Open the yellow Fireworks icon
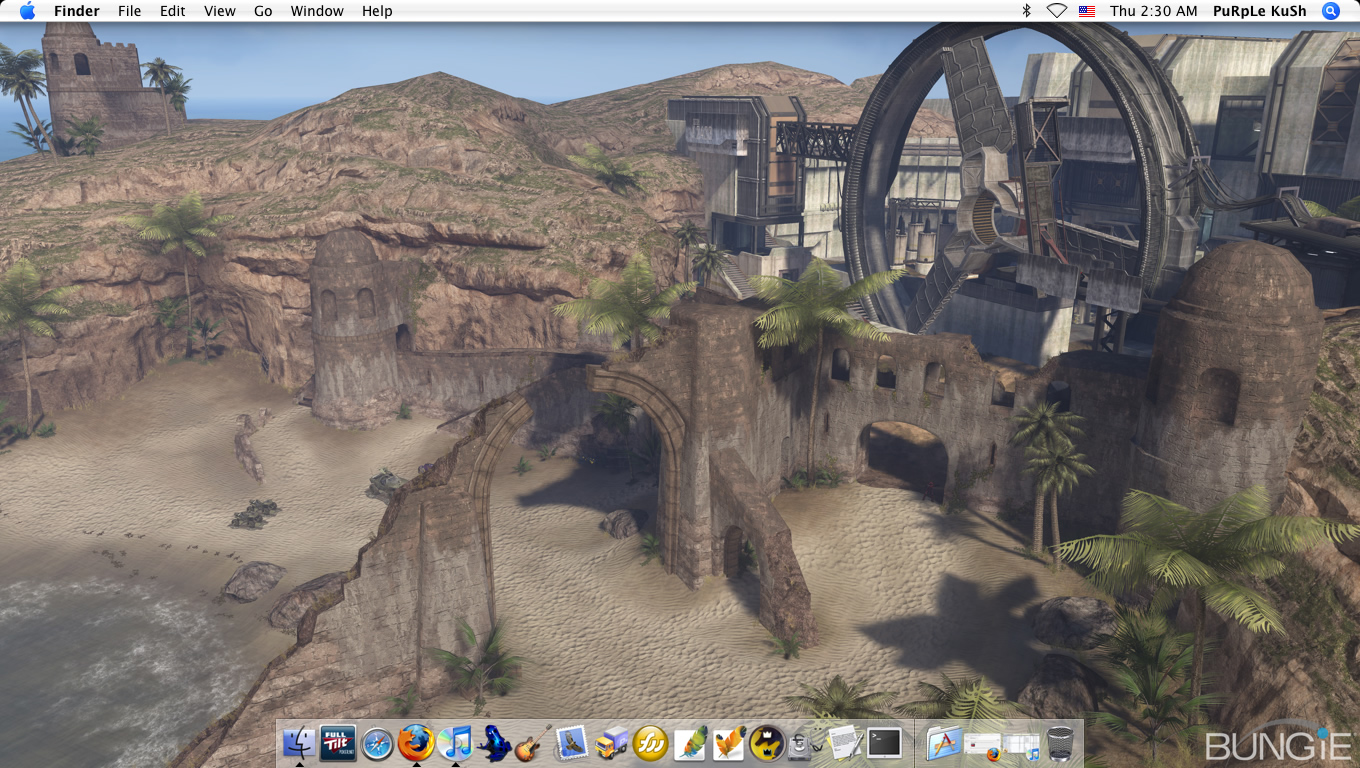This screenshot has height=768, width=1360. click(x=650, y=743)
